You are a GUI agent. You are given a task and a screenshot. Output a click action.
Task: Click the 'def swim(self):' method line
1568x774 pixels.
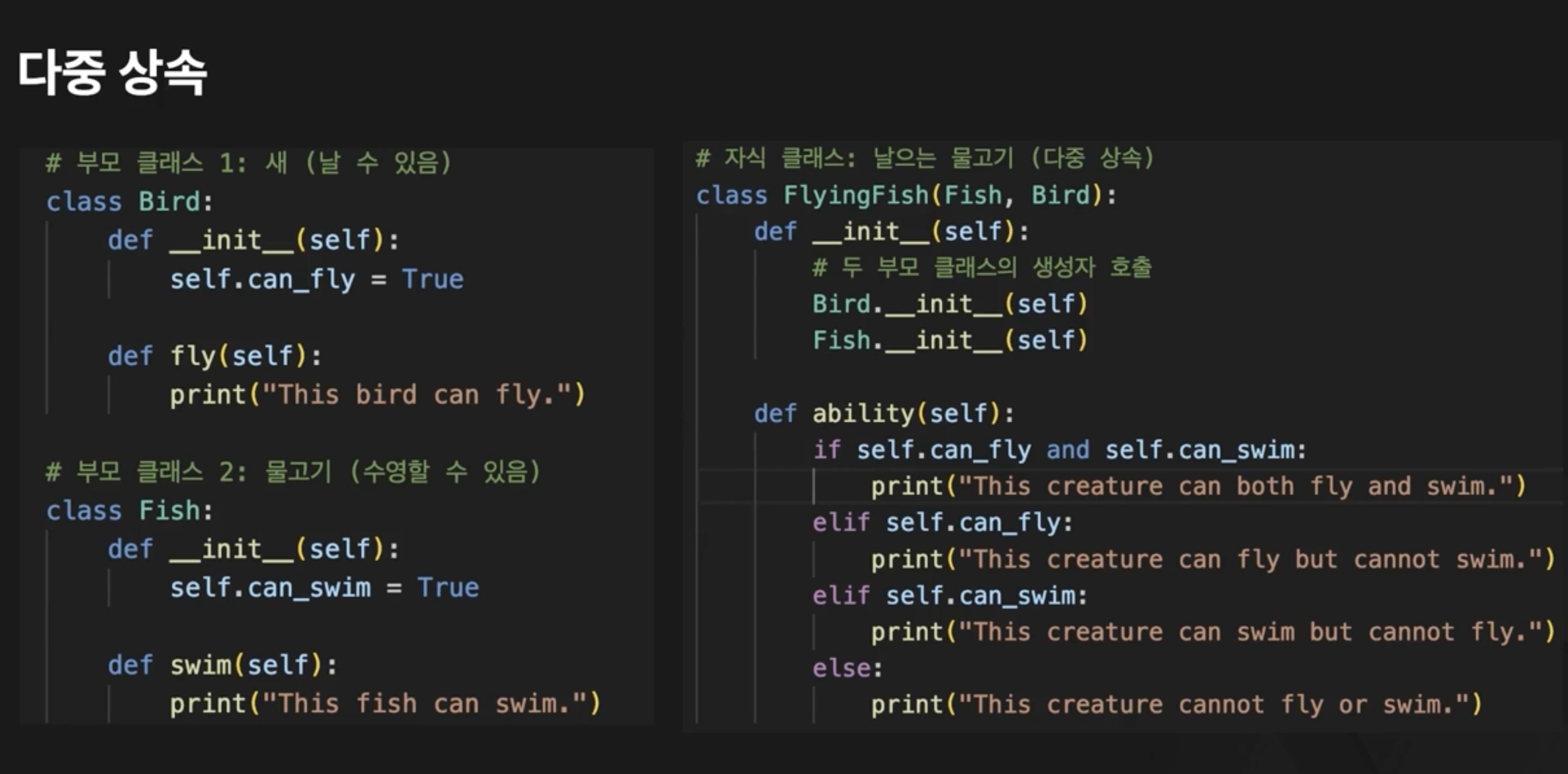(222, 665)
